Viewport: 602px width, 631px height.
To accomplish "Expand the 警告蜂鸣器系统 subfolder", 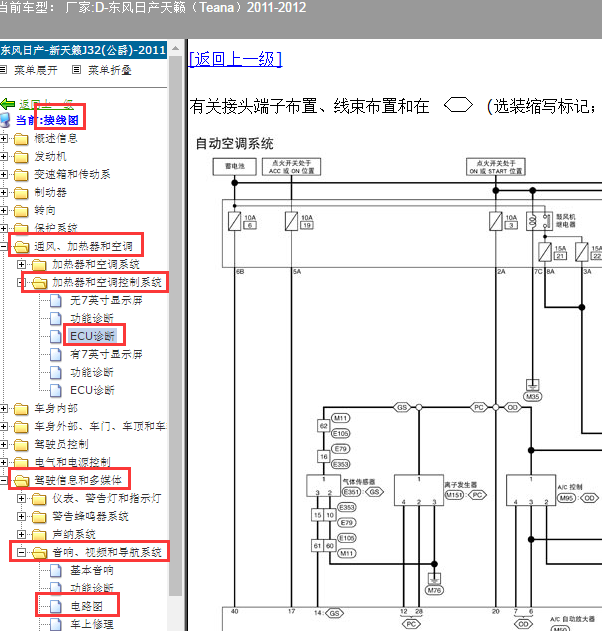I will 21,516.
